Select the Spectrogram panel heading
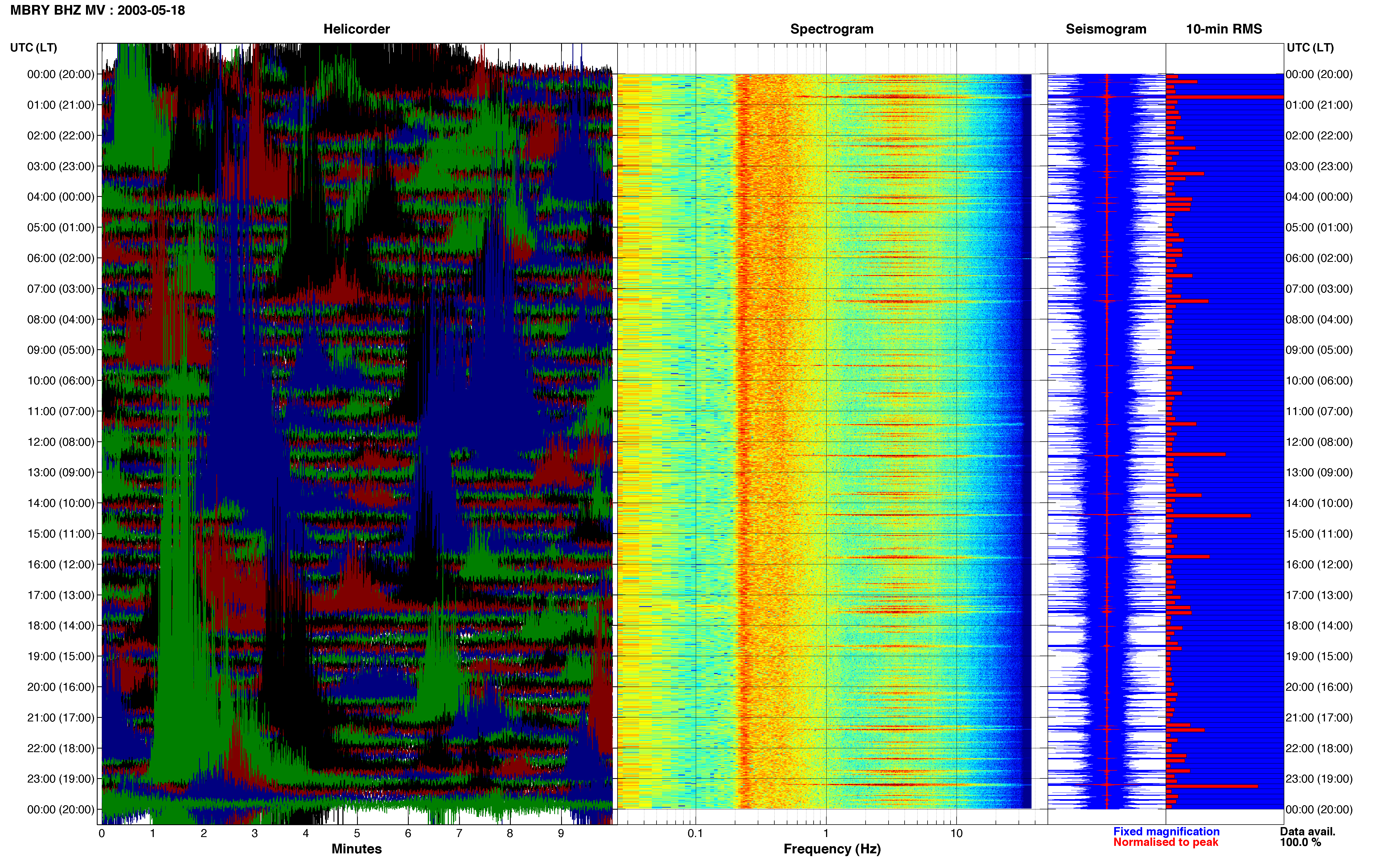The image size is (1388, 868). 832,29
